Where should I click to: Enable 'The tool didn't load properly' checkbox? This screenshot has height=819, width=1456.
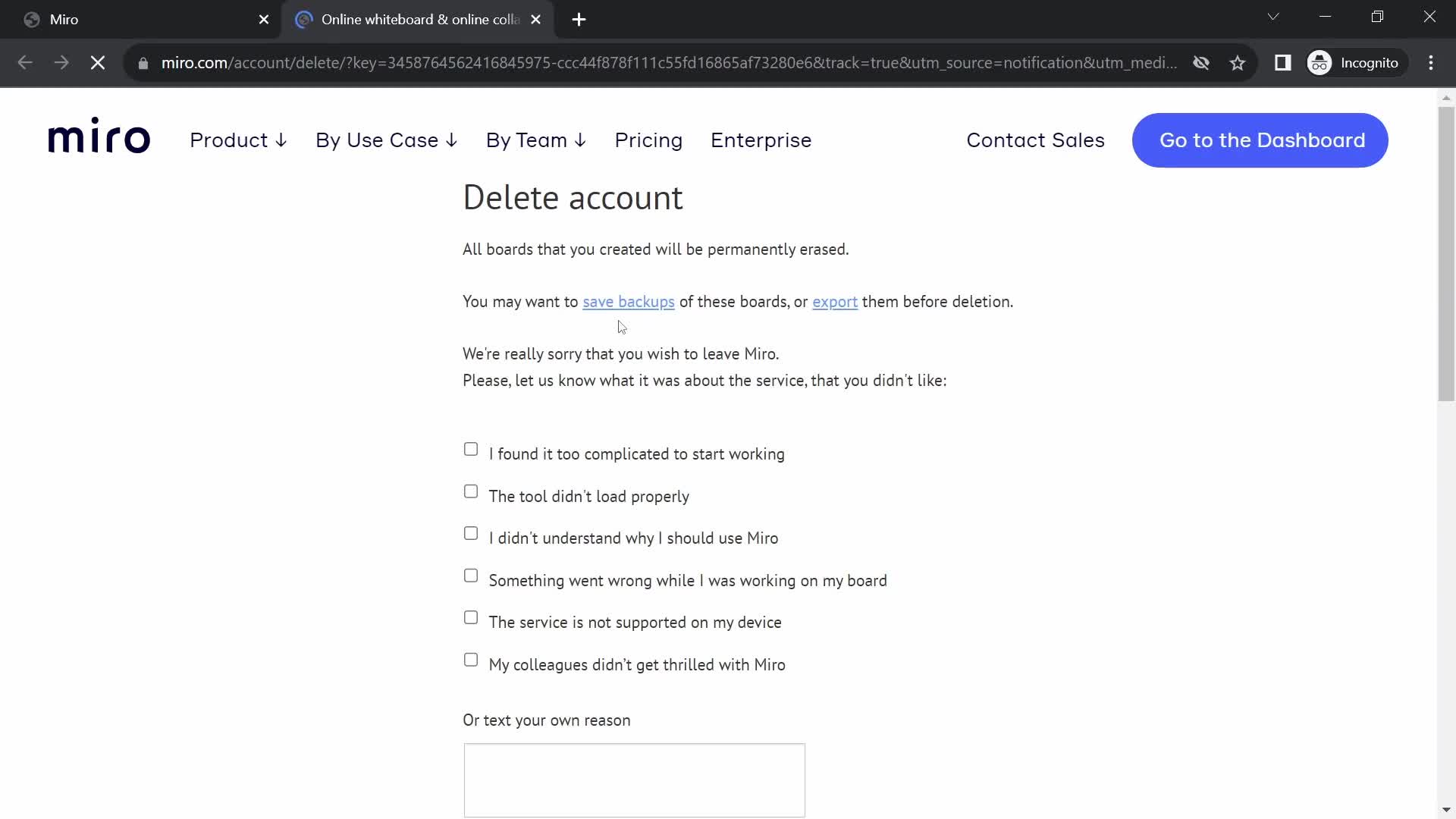click(x=471, y=491)
